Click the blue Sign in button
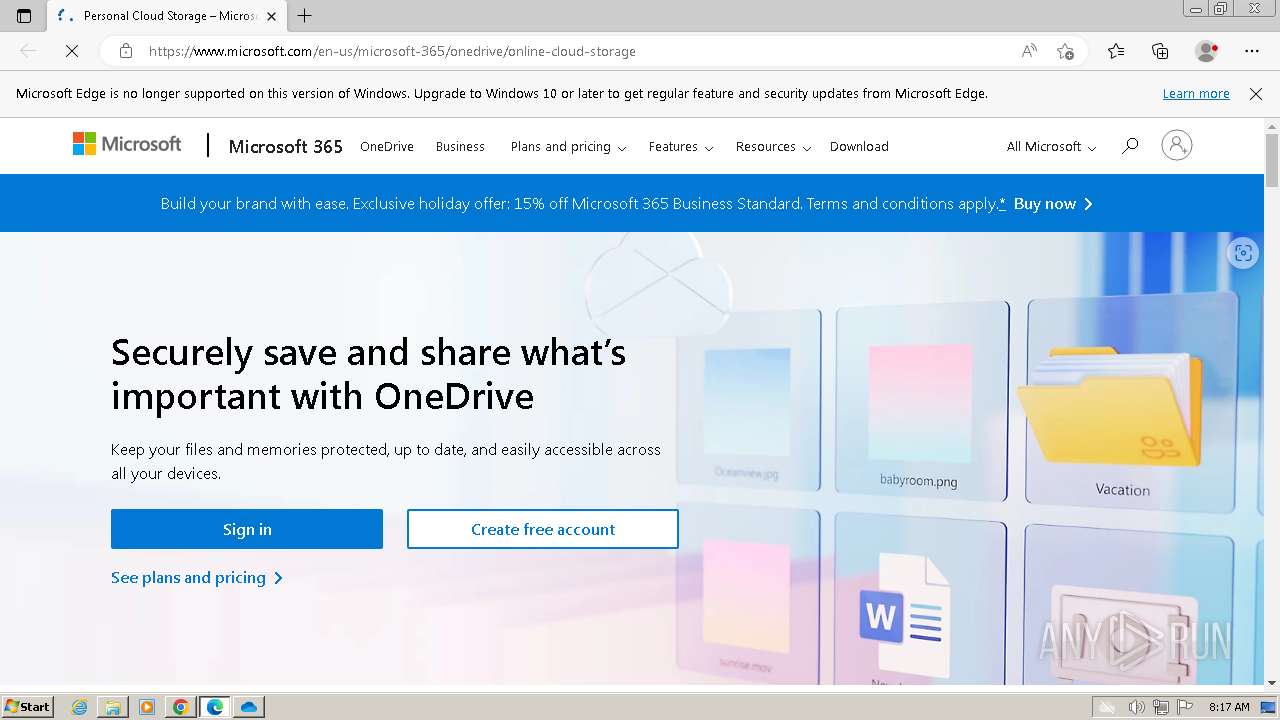Screen dimensions: 1280x720 [x=247, y=529]
